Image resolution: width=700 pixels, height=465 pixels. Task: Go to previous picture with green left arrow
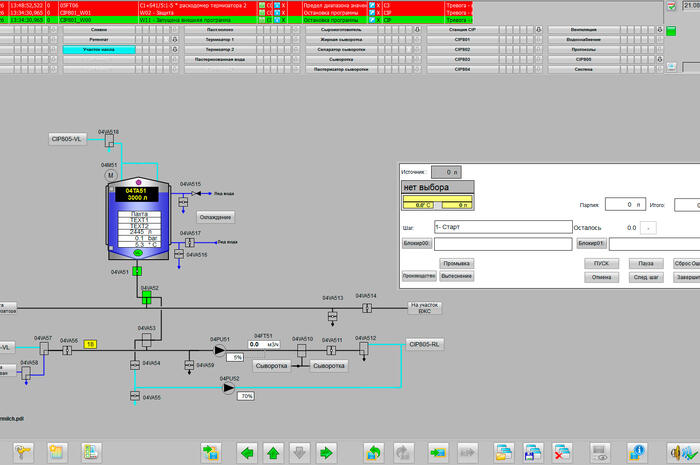247,453
